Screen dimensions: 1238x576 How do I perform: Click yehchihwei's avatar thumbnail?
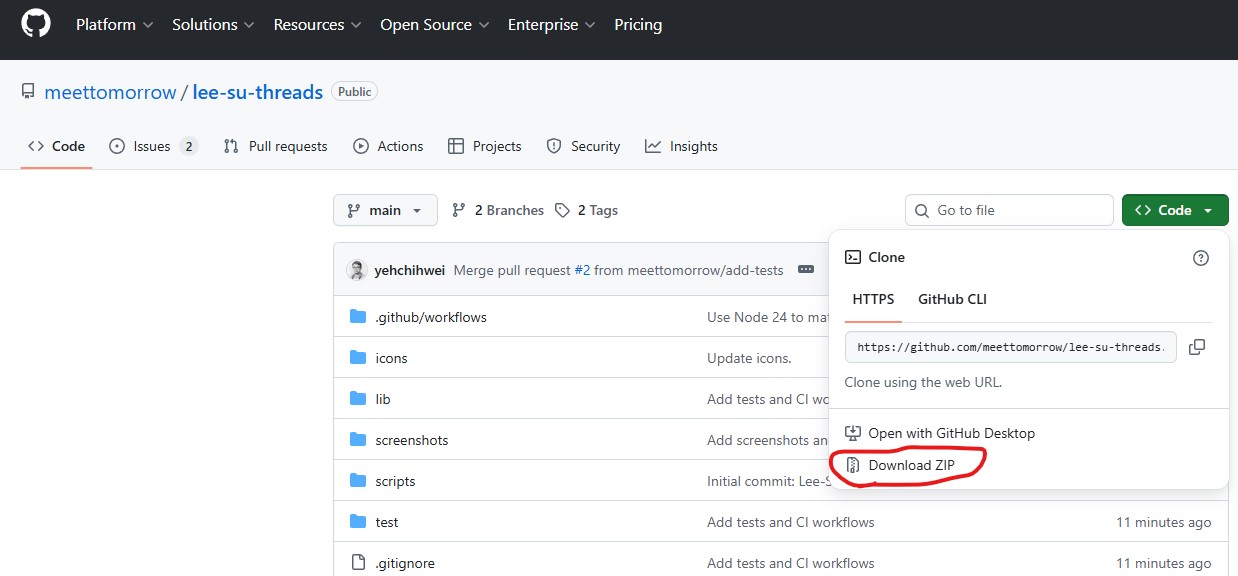click(x=356, y=270)
